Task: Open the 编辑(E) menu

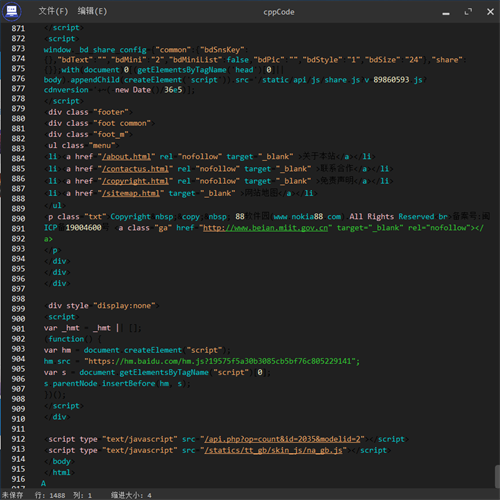Action: coord(92,11)
